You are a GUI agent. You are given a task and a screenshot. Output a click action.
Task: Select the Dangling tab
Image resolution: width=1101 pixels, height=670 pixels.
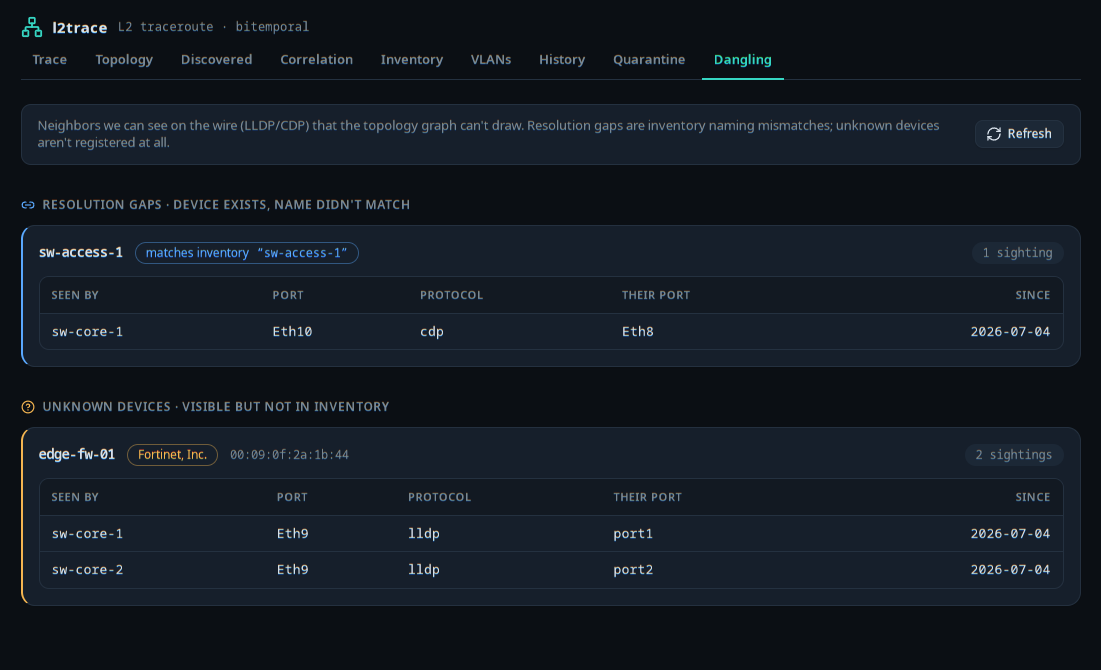[743, 60]
